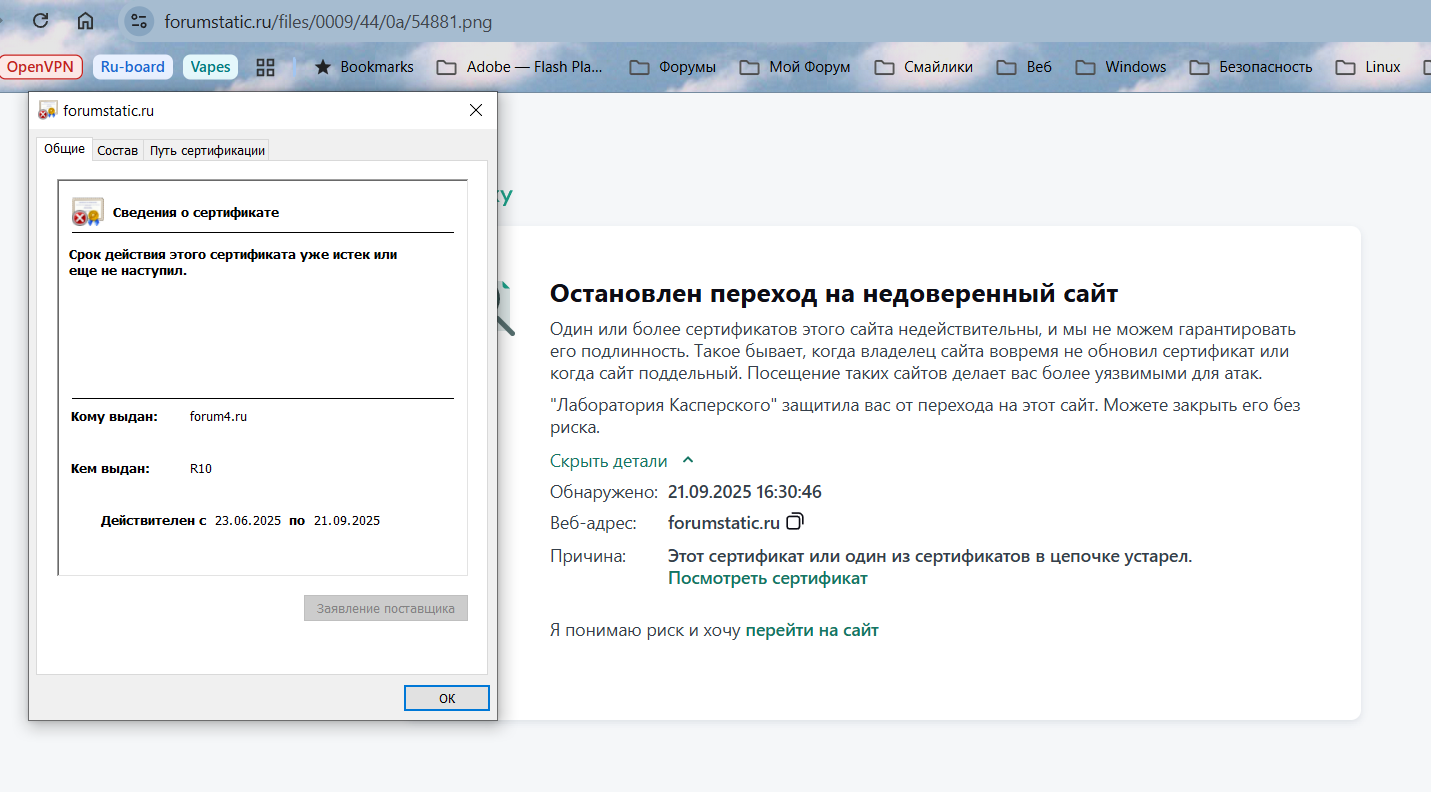This screenshot has width=1431, height=792.
Task: Click перейти на сайт to proceed
Action: 812,629
